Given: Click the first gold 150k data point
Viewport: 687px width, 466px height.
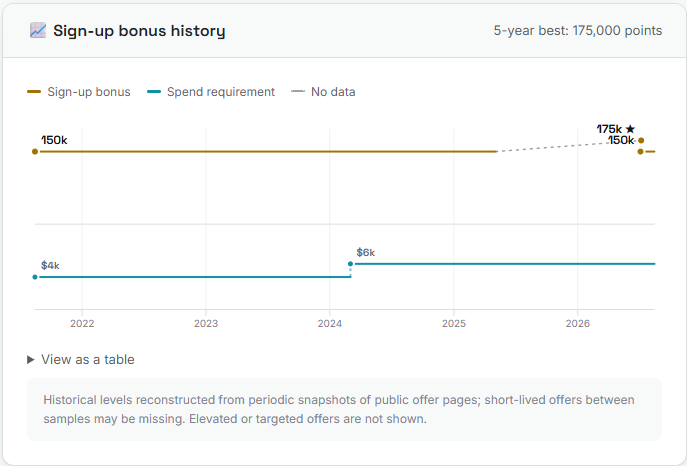Looking at the screenshot, I should [35, 152].
